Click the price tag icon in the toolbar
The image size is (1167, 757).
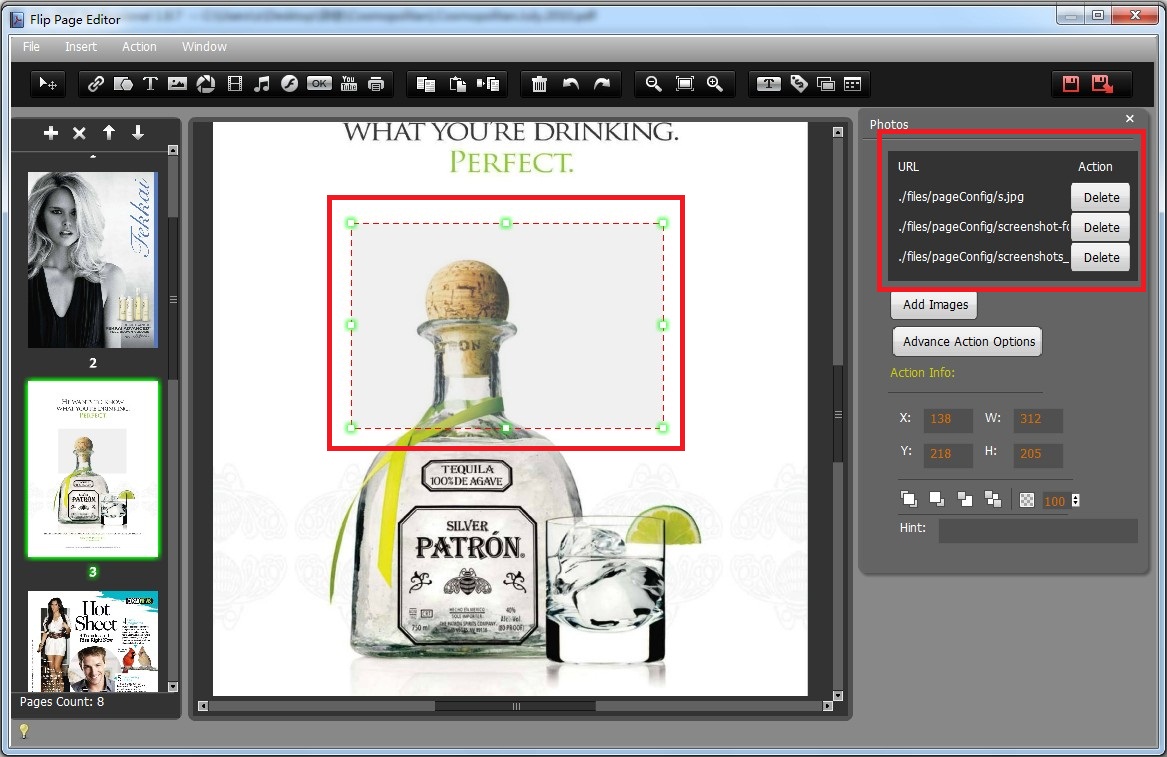pyautogui.click(x=799, y=84)
